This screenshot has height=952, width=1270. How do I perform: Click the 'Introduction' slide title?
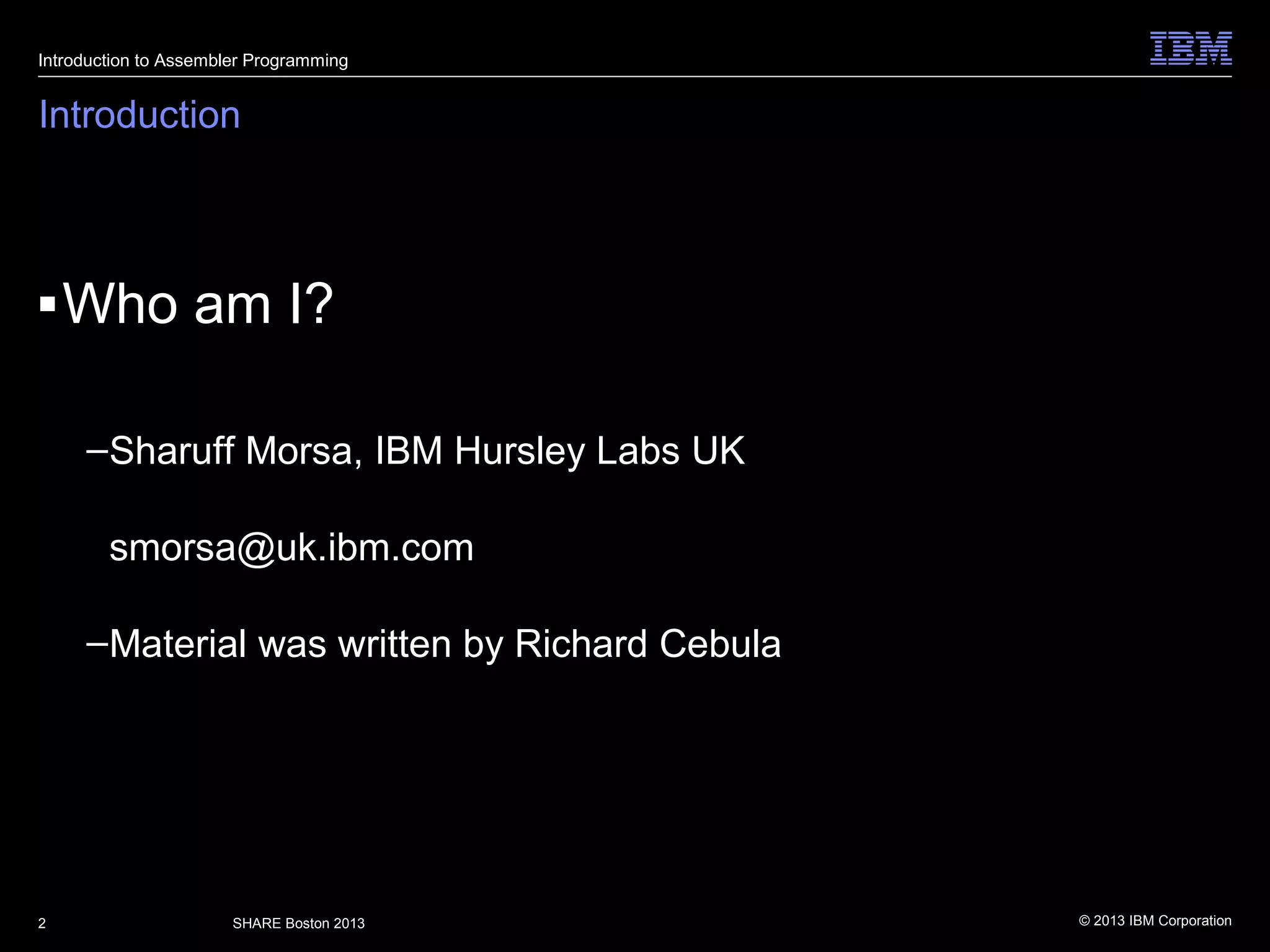coord(140,115)
